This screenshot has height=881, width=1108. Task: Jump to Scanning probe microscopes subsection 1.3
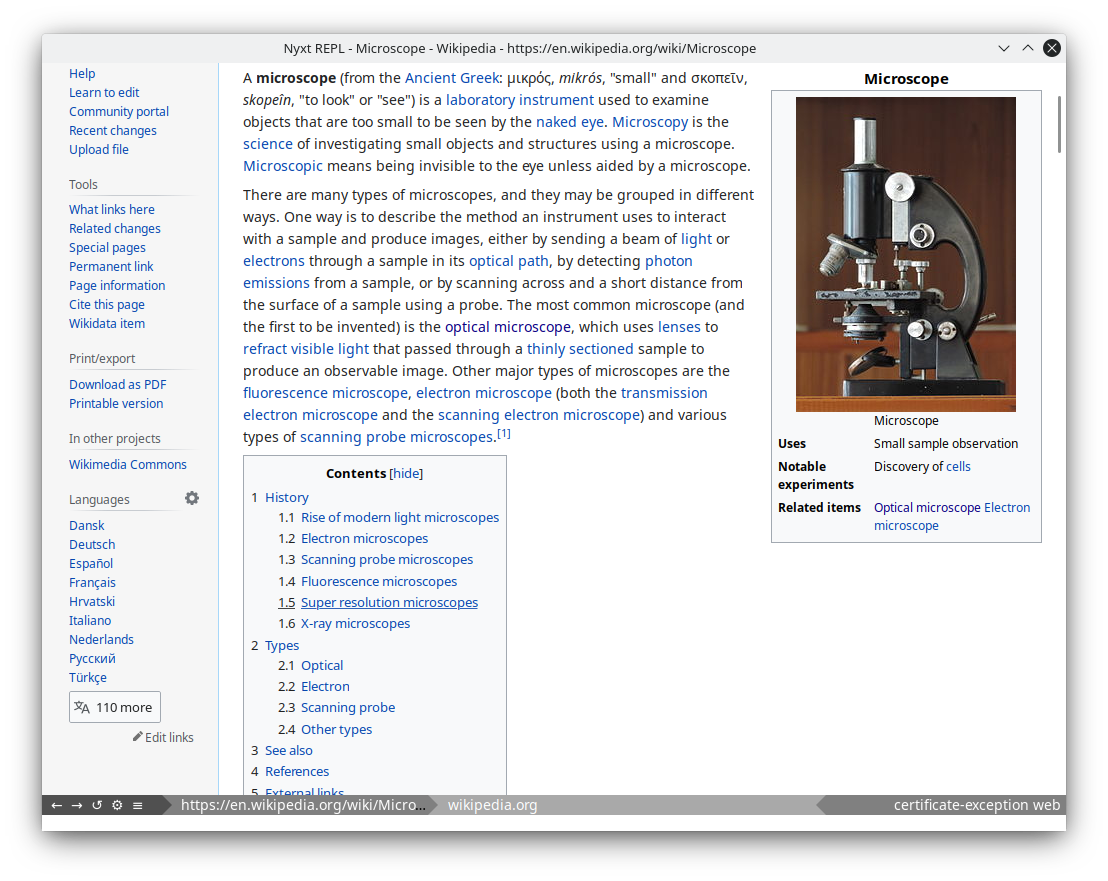tap(387, 560)
